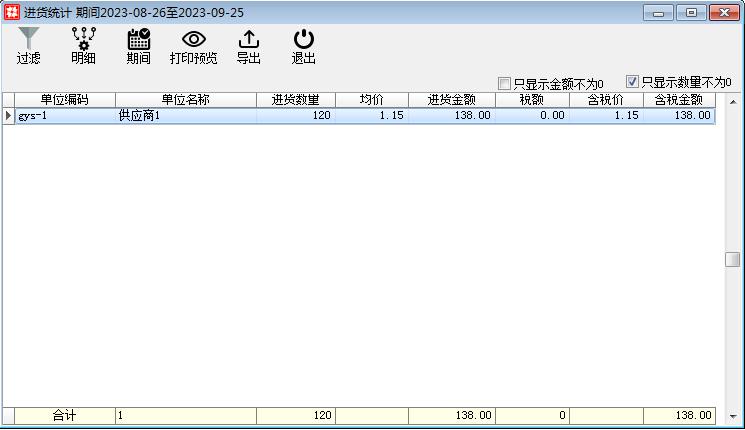Click the app icon in title bar
The image size is (745, 430).
point(12,13)
